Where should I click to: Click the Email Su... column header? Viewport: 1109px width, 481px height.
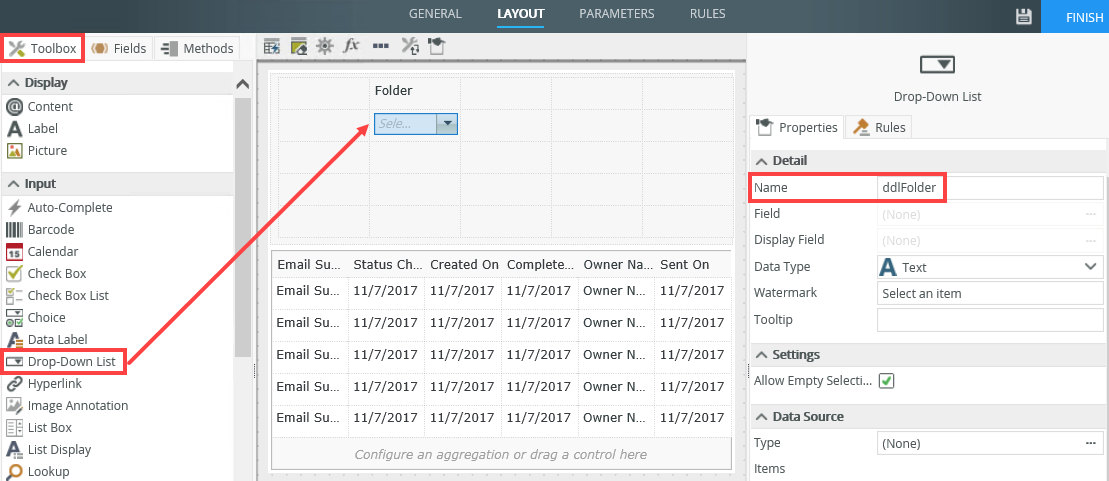tap(310, 265)
